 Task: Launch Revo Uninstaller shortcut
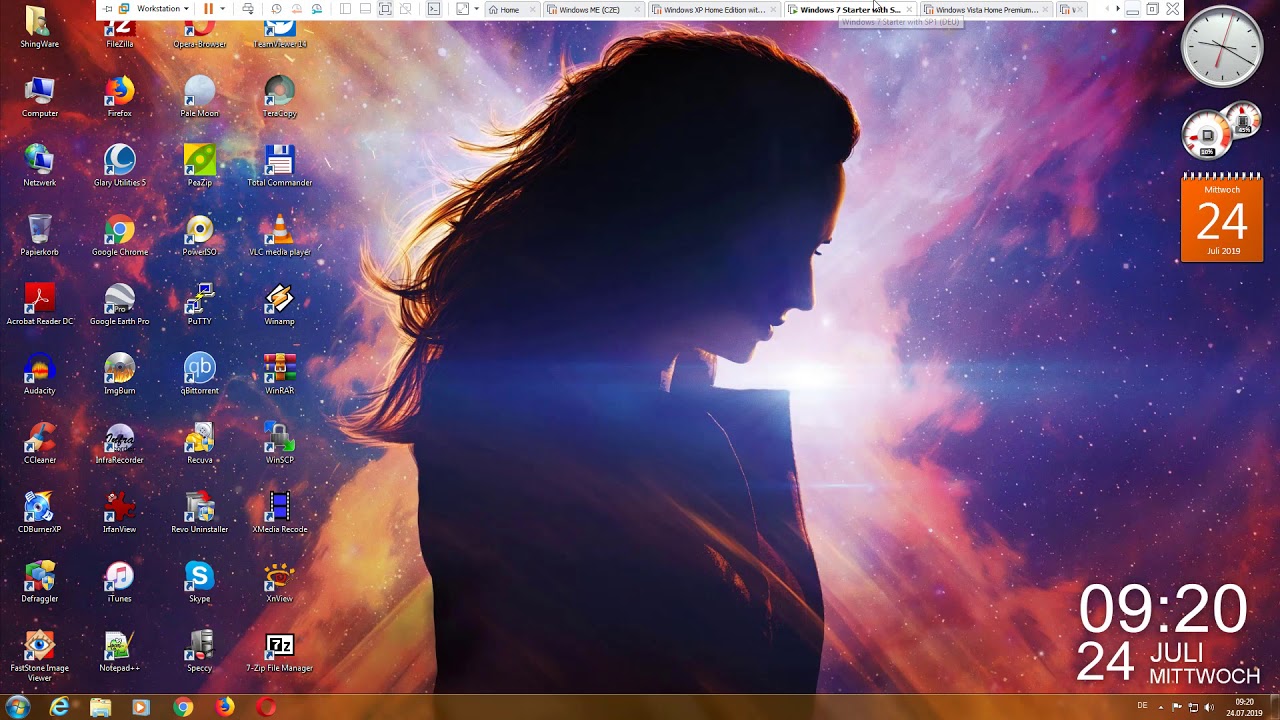tap(199, 512)
